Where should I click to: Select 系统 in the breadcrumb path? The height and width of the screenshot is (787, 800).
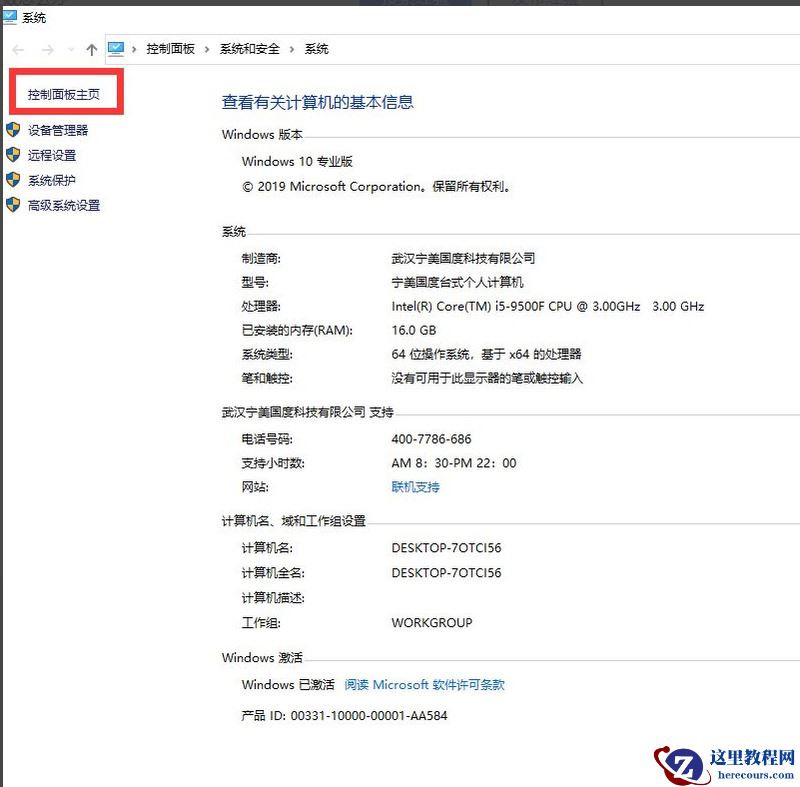coord(316,48)
